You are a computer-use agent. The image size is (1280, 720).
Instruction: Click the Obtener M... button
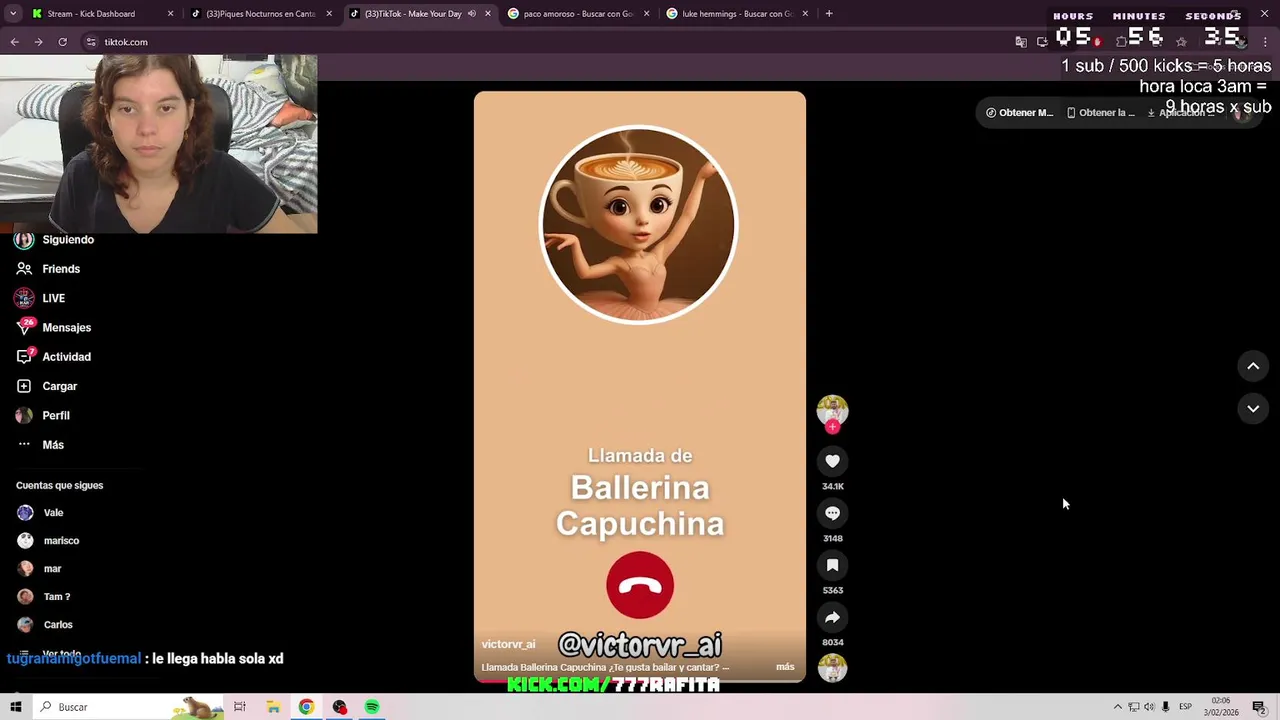click(1019, 112)
